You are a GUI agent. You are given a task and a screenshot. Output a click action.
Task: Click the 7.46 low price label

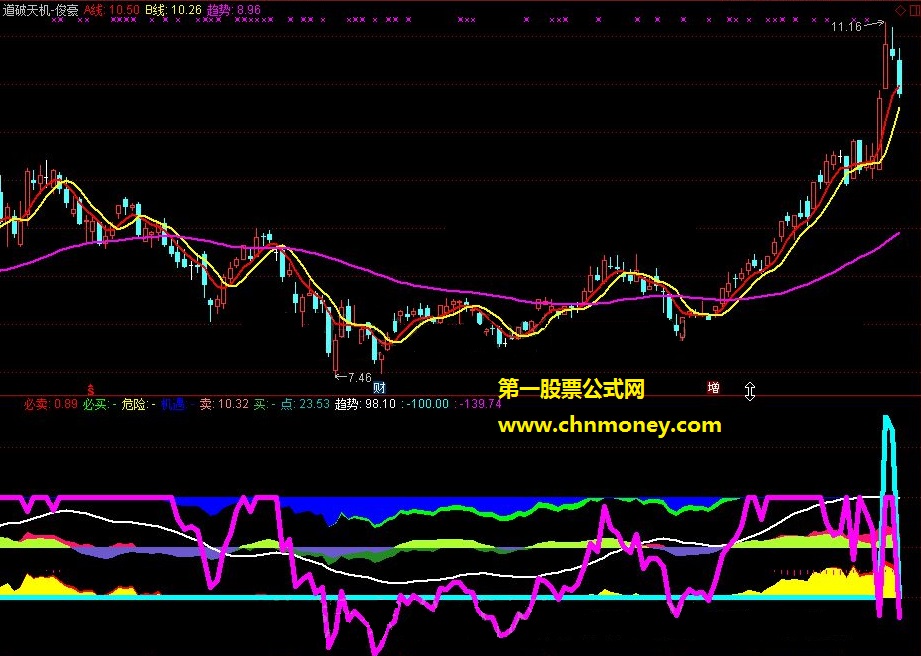point(359,377)
